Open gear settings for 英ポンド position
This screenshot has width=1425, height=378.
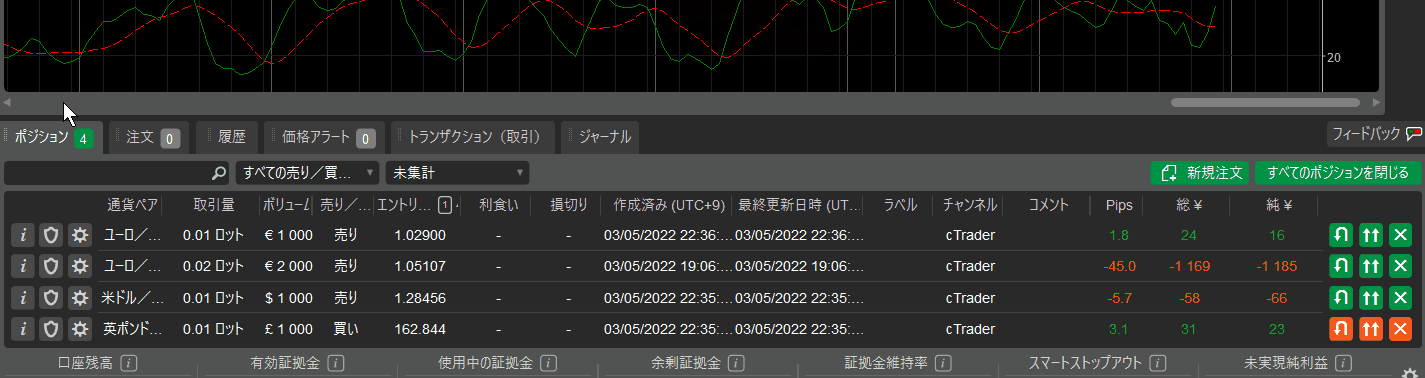point(79,328)
